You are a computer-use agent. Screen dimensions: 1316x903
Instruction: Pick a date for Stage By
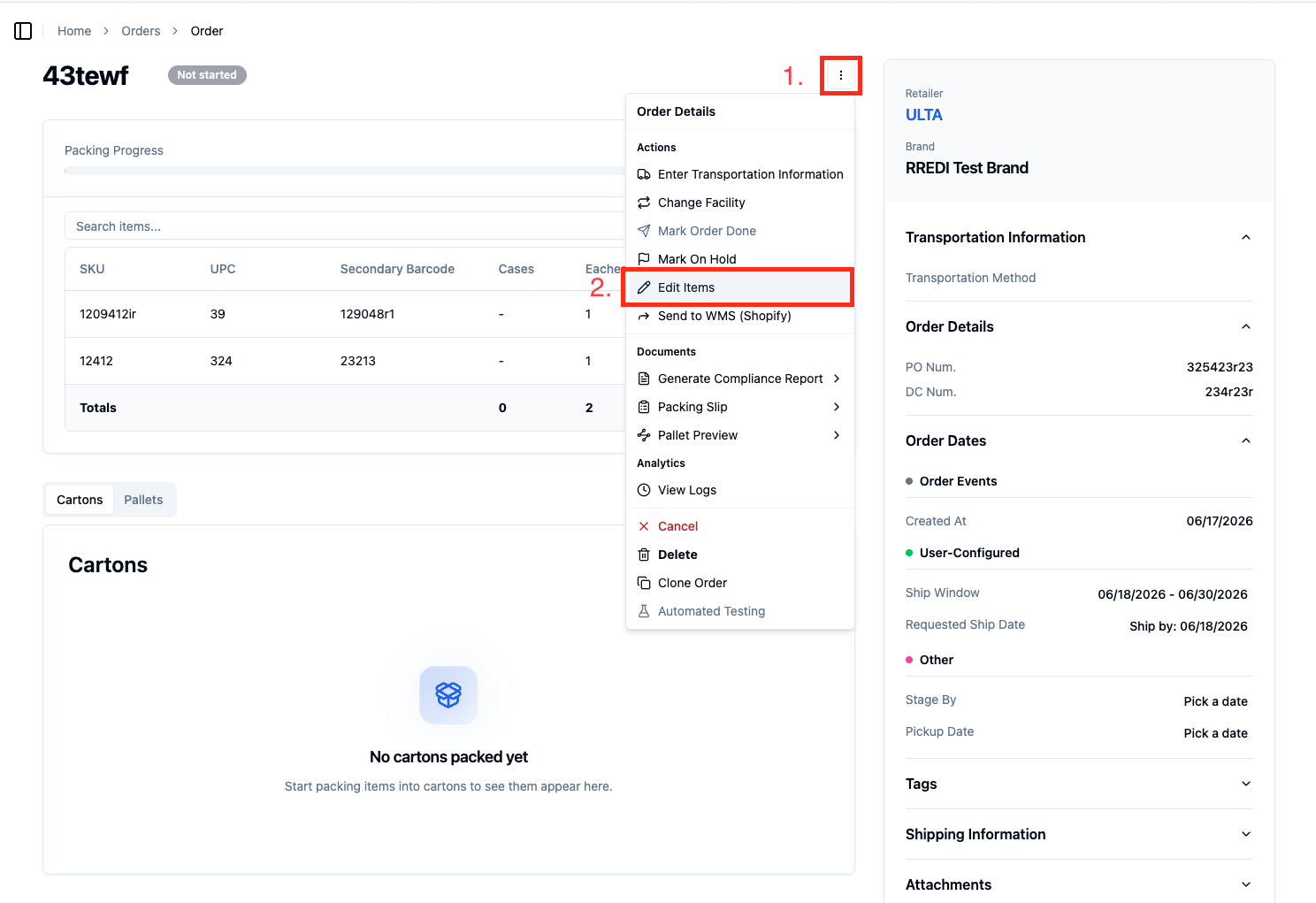pos(1215,701)
